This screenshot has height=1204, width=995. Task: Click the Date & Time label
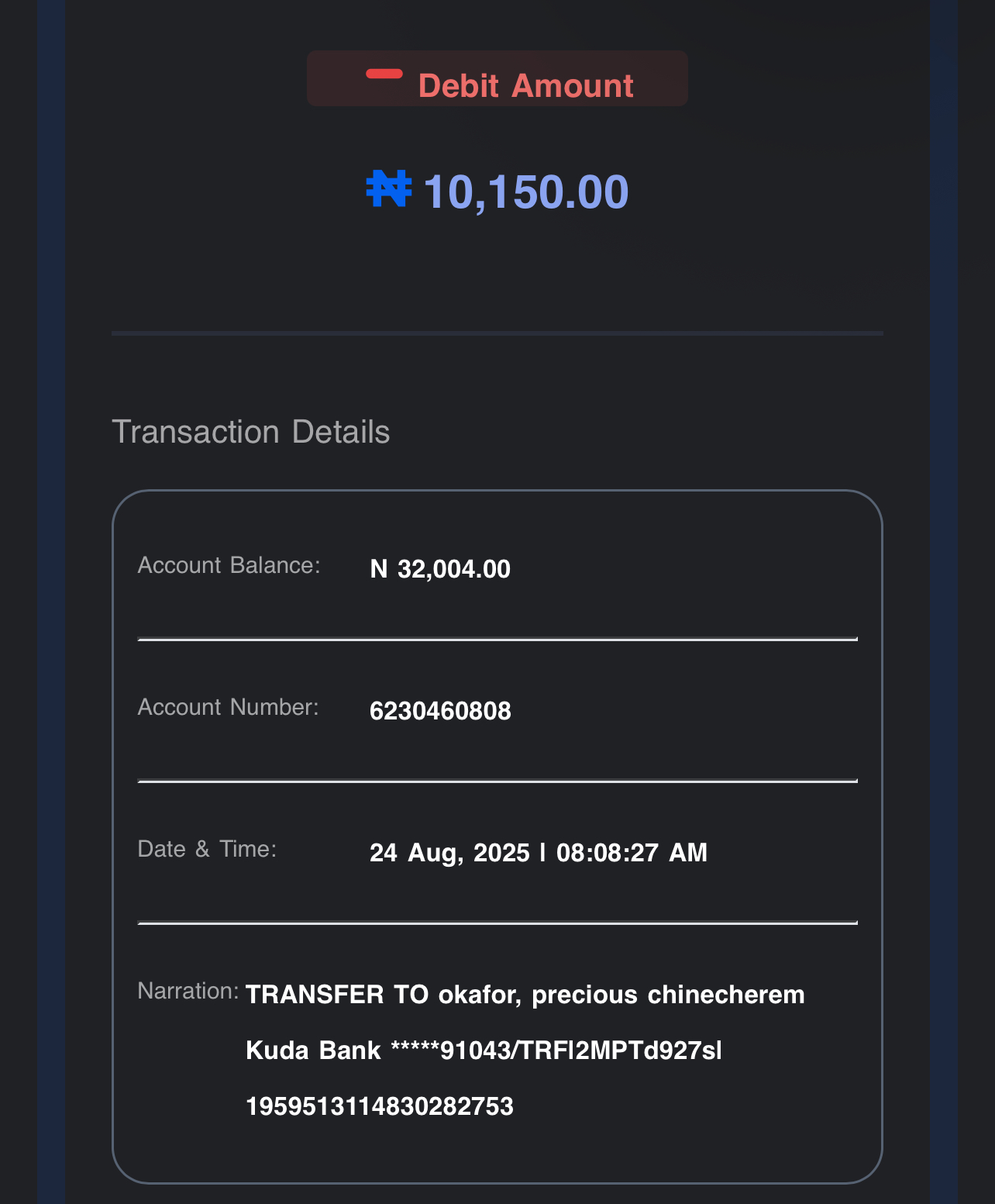pyautogui.click(x=207, y=849)
